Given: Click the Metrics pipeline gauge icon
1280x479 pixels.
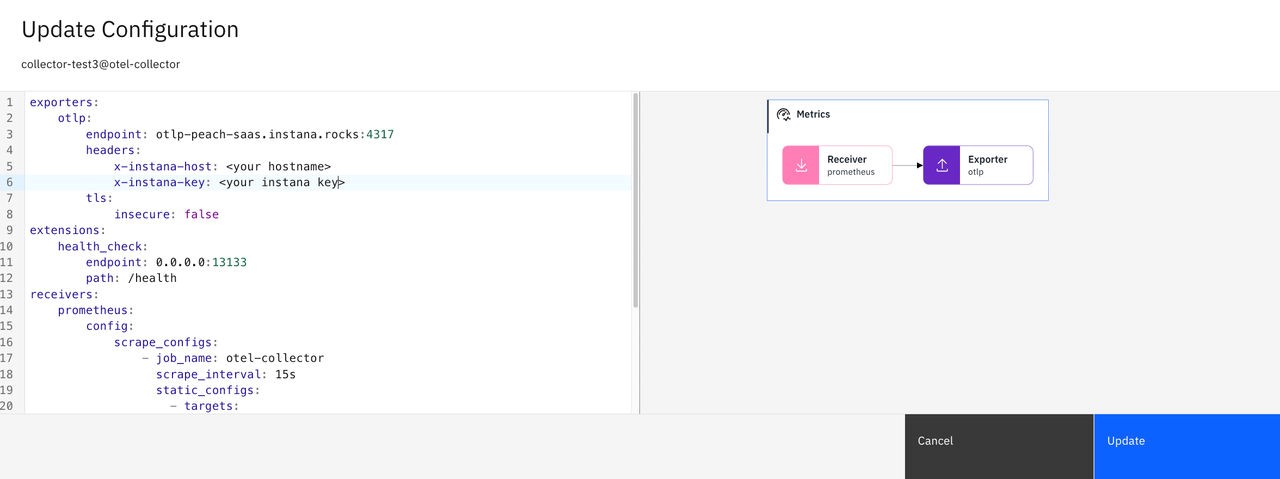Looking at the screenshot, I should coord(784,115).
